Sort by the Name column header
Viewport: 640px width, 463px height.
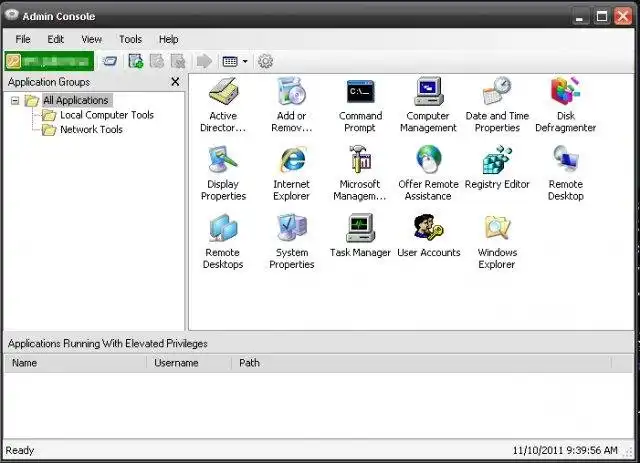(x=75, y=363)
